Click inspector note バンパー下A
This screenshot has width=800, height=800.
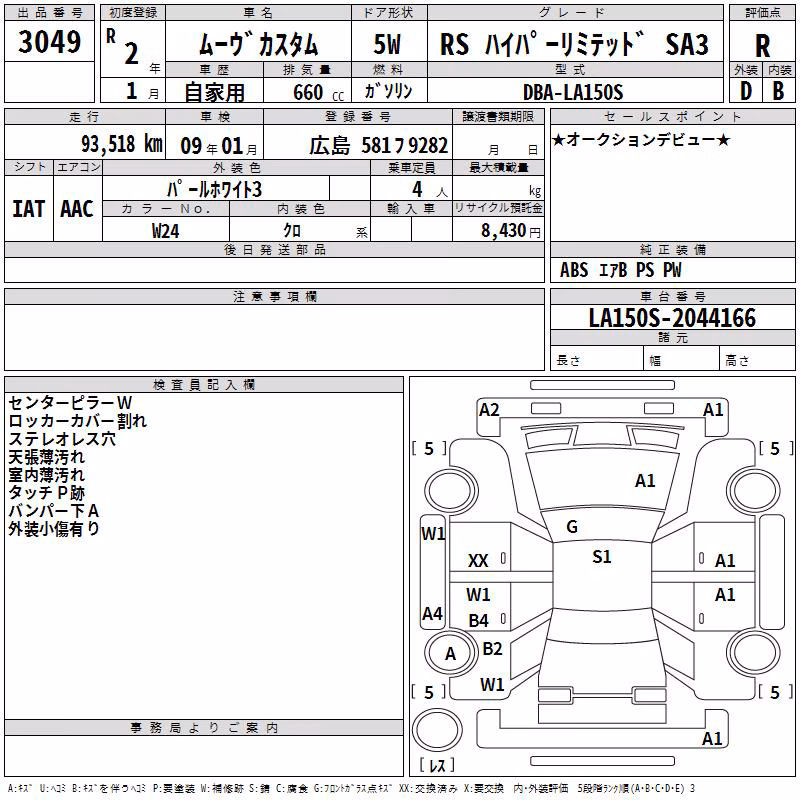(54, 511)
